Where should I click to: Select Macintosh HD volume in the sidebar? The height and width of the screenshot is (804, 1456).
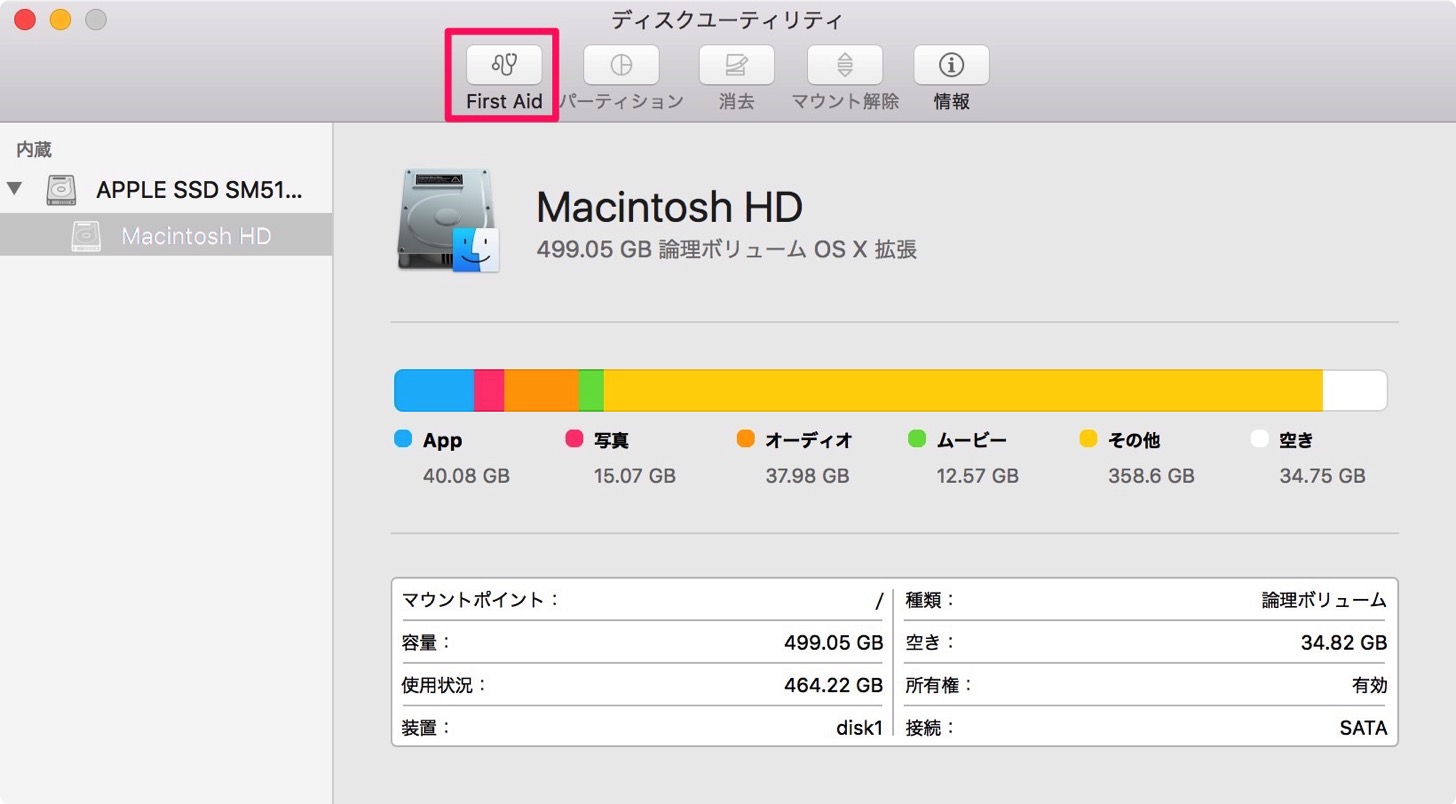tap(166, 236)
